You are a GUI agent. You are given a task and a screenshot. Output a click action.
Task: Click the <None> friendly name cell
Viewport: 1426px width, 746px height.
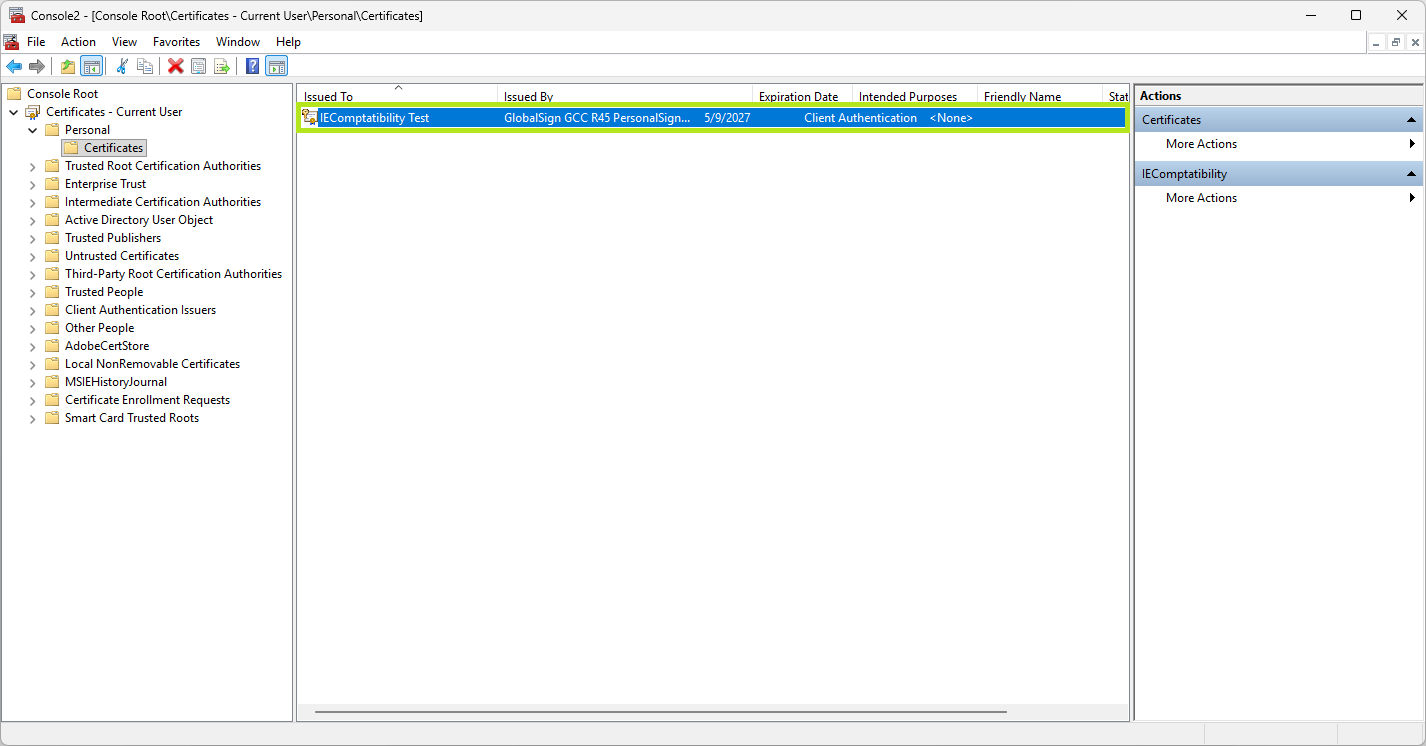[x=951, y=118]
